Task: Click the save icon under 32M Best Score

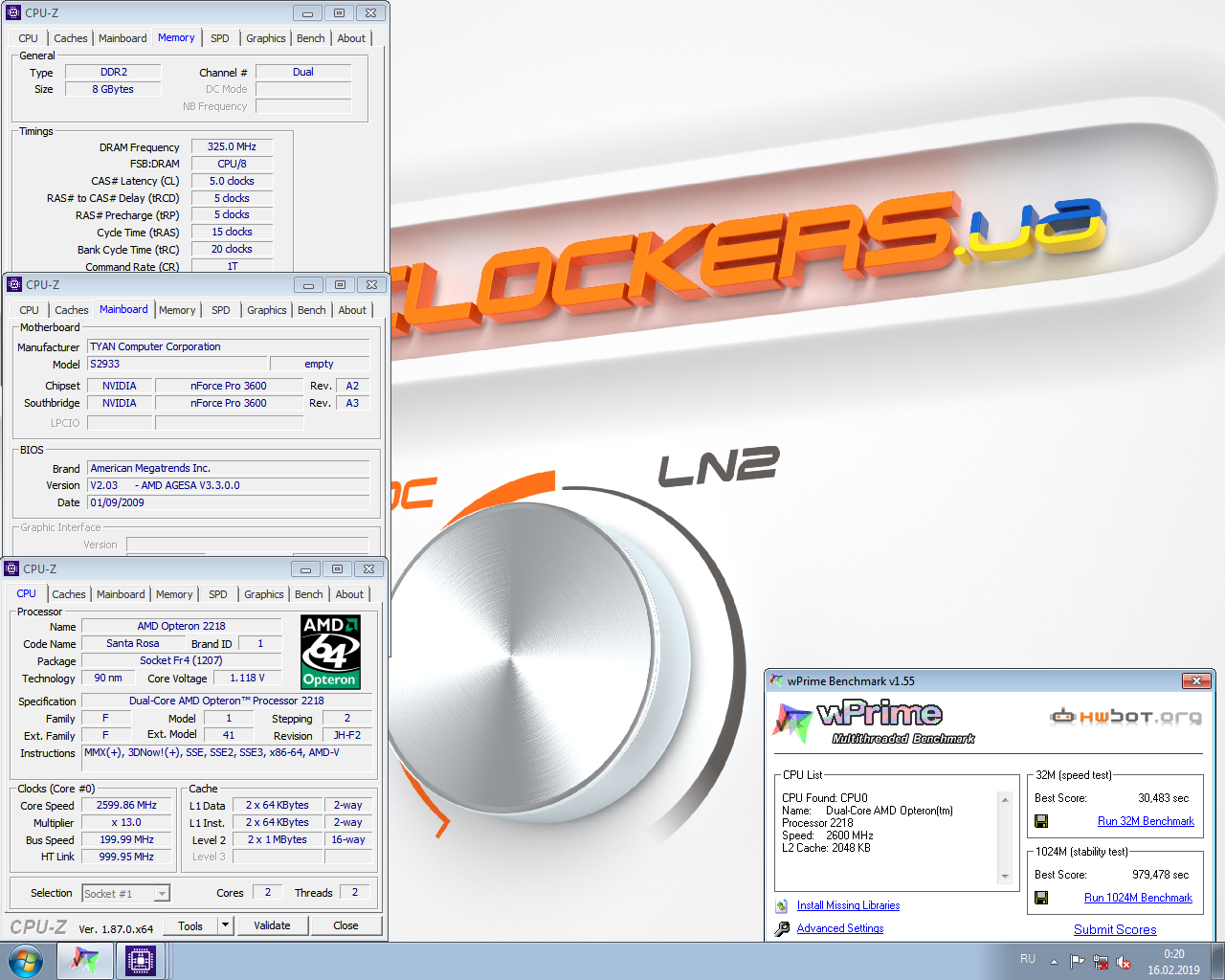Action: pos(1041,821)
